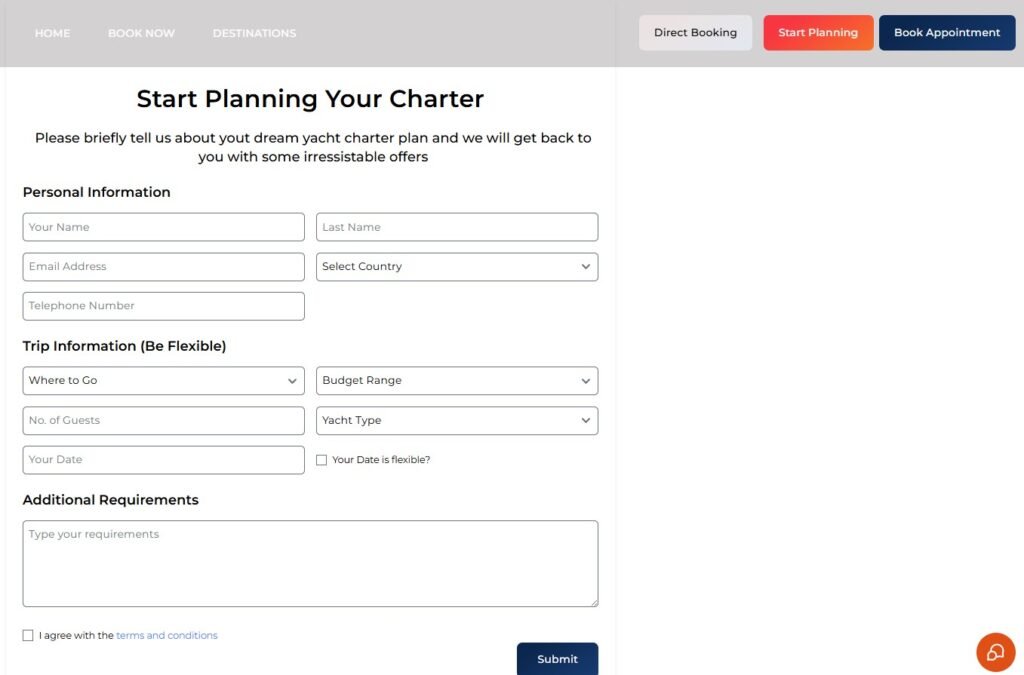Click into the Last Name field
The image size is (1024, 675).
456,227
